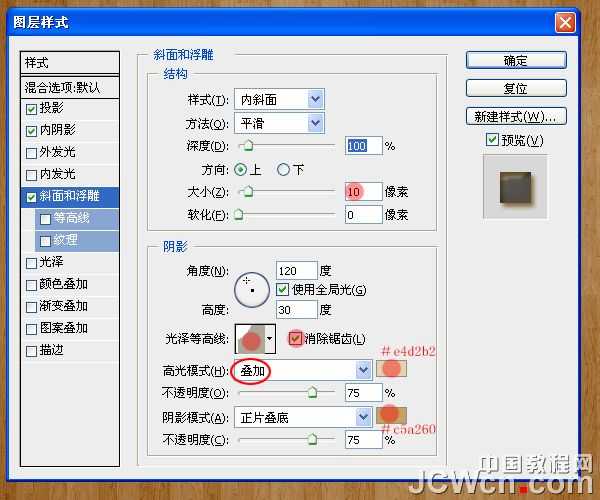The image size is (600, 500).
Task: Click the angle direction dial
Action: click(x=252, y=290)
